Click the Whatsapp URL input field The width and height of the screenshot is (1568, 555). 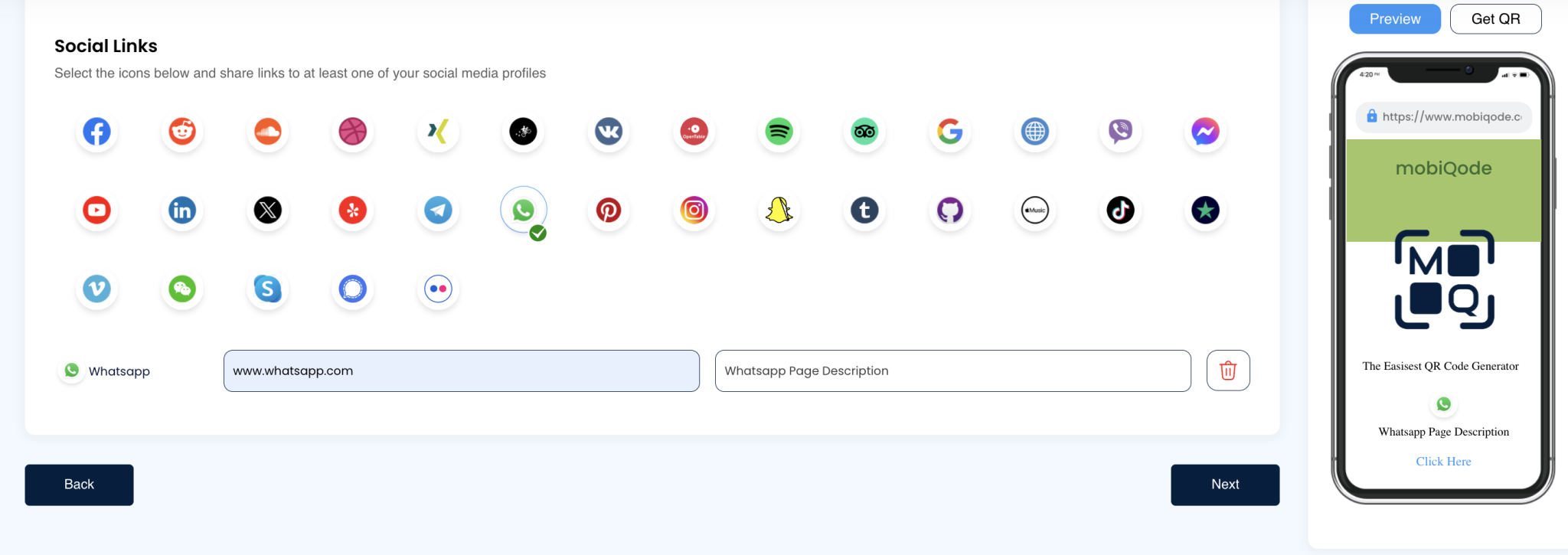pos(461,371)
